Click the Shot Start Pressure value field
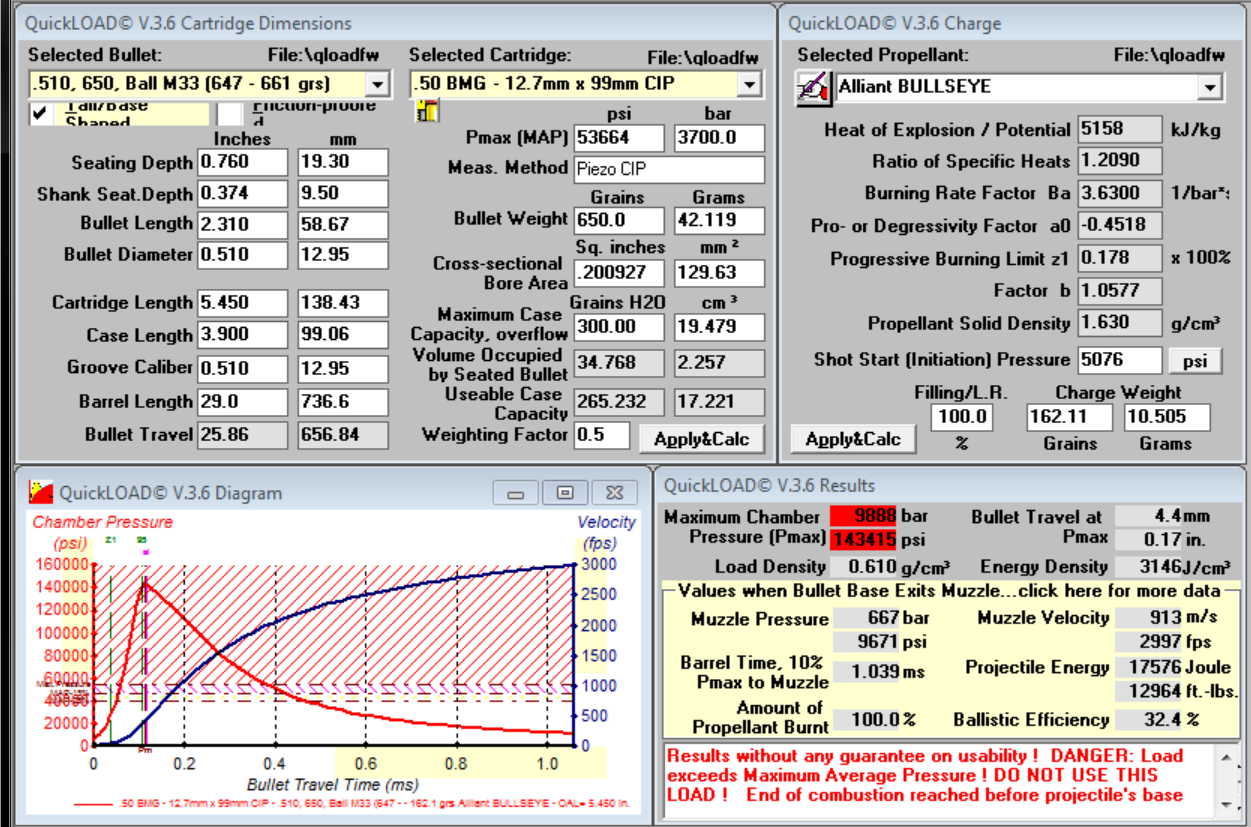The width and height of the screenshot is (1251, 827). tap(1119, 360)
